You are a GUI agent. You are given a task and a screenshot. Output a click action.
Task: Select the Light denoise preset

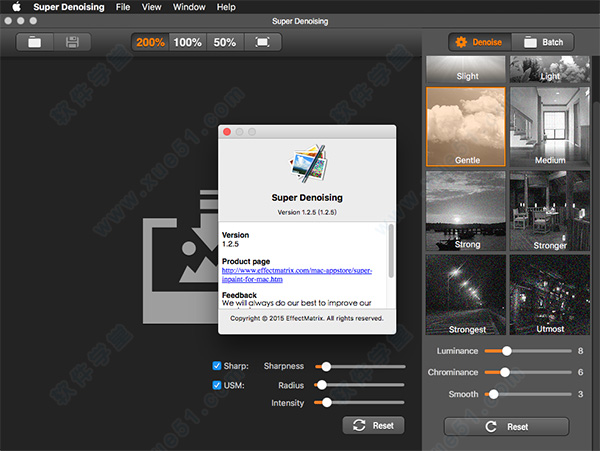550,69
